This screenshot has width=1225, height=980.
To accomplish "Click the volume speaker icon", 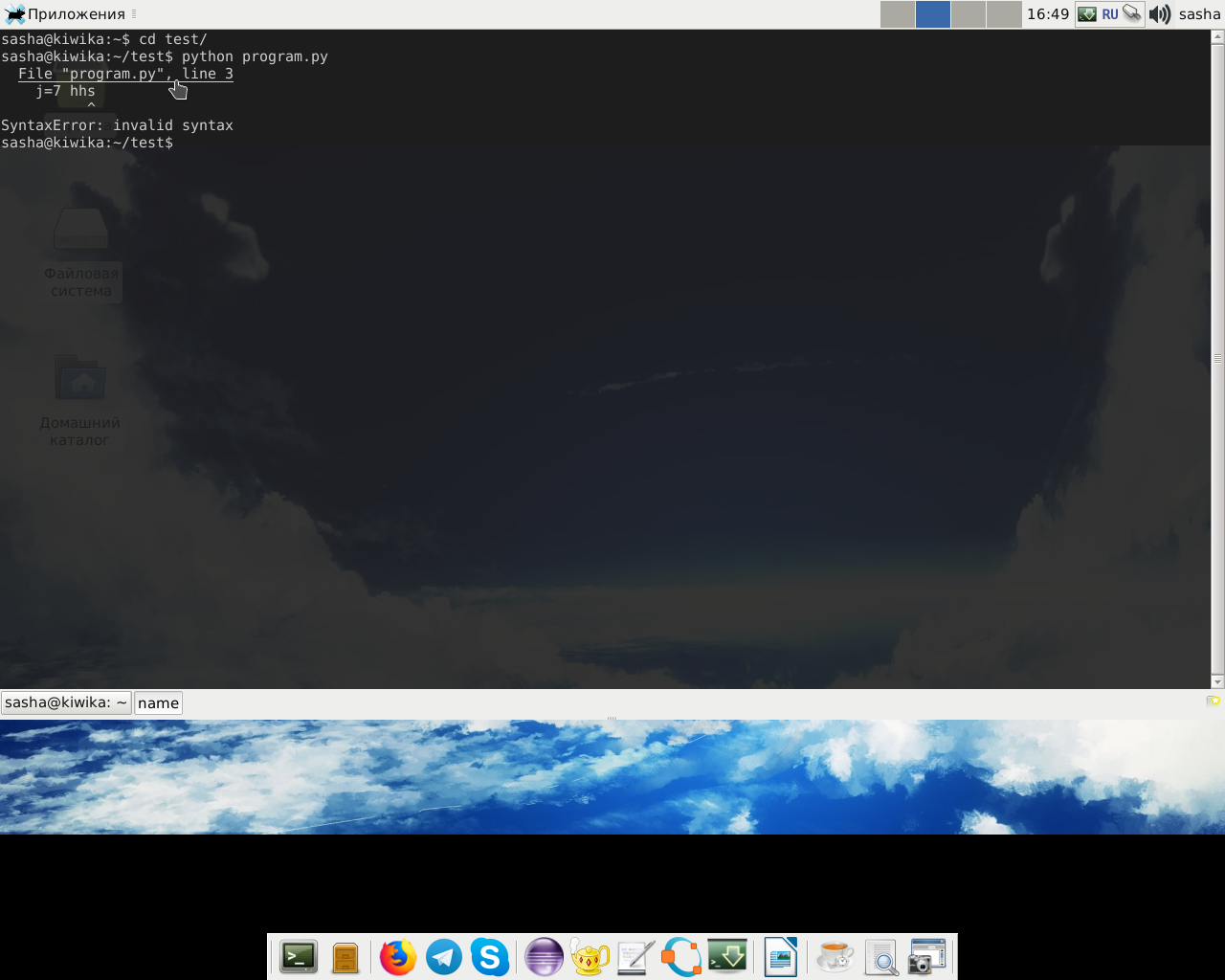I will point(1160,14).
